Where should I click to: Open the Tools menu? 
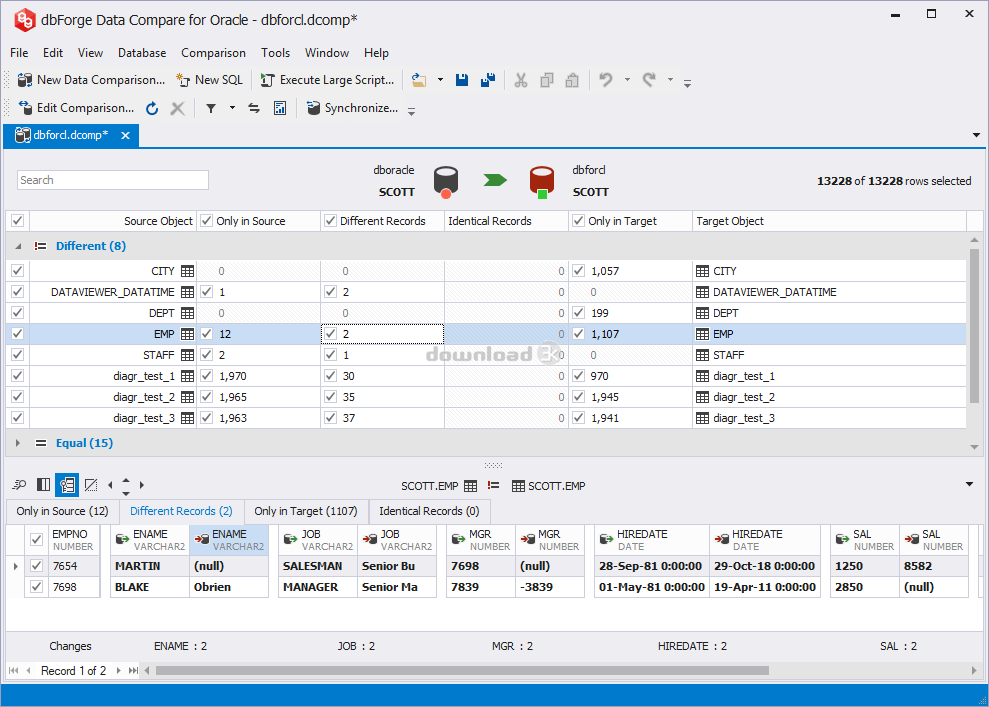pos(276,53)
